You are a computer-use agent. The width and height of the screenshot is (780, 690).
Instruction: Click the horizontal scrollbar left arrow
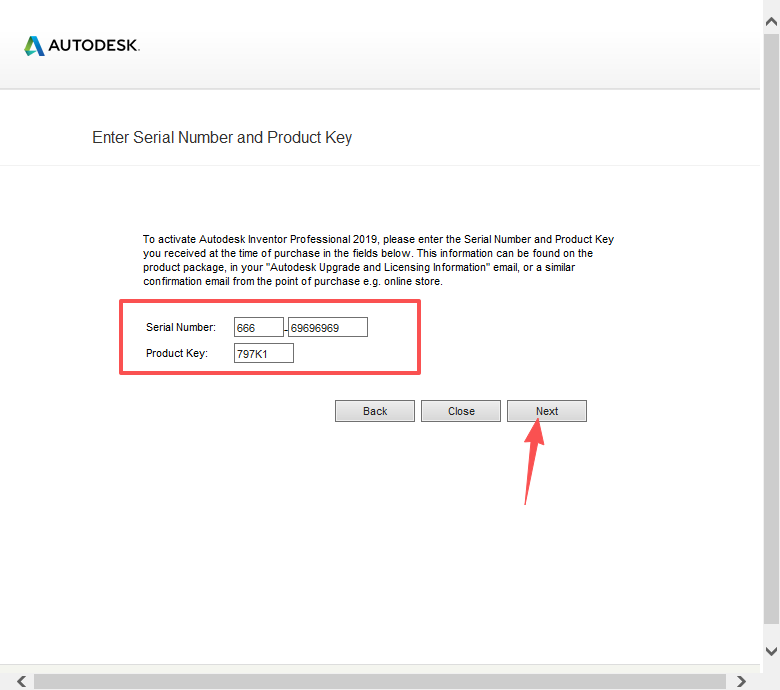pyautogui.click(x=21, y=681)
